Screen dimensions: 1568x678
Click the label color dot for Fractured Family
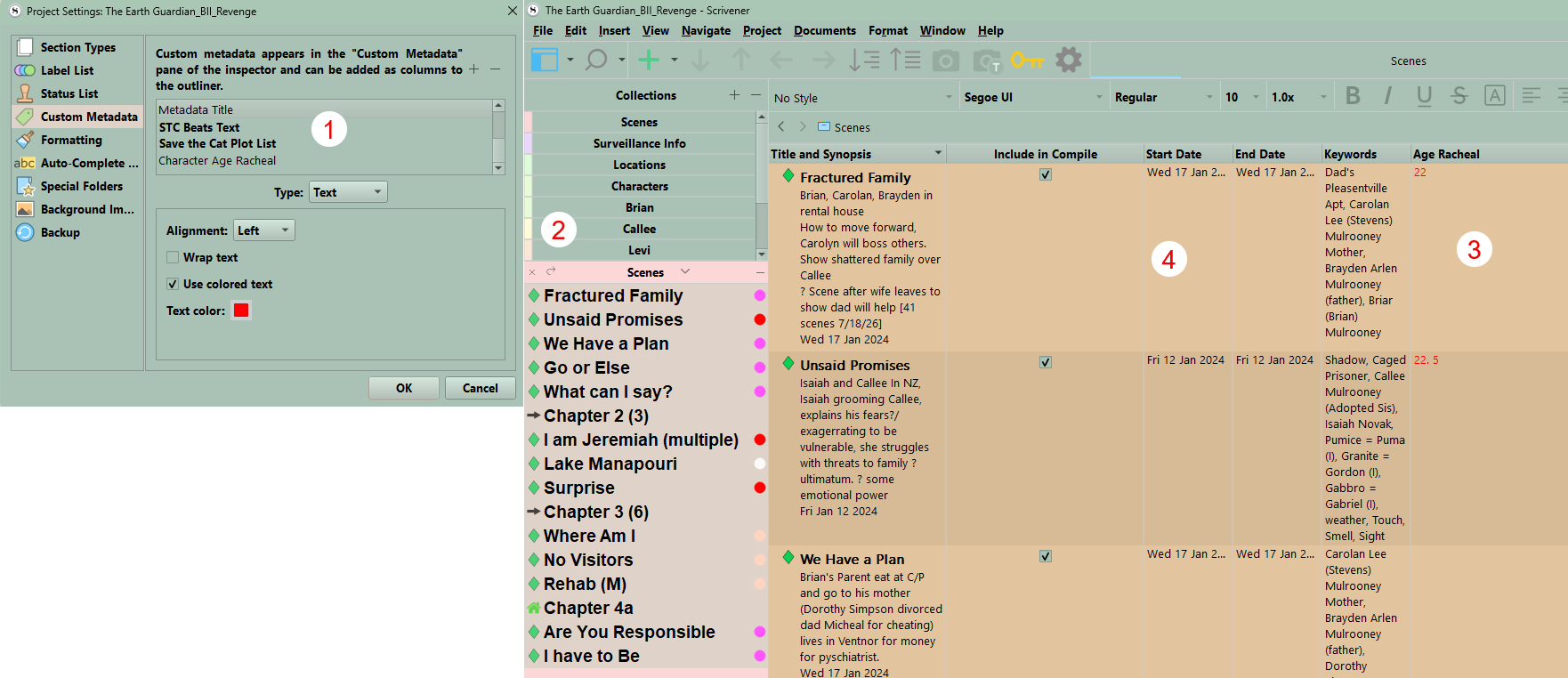[x=760, y=295]
